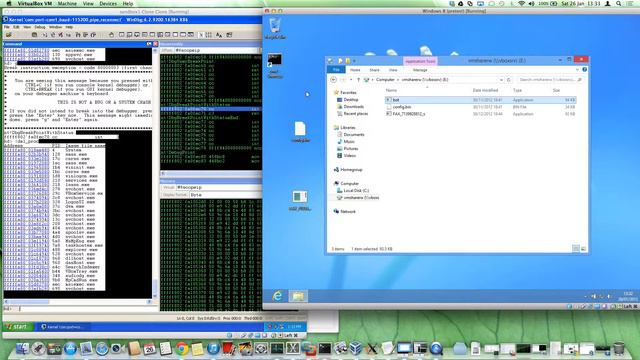Viewport: 640px width, 360px height.
Task: Switch to large icons view in status bar
Action: [x=583, y=249]
